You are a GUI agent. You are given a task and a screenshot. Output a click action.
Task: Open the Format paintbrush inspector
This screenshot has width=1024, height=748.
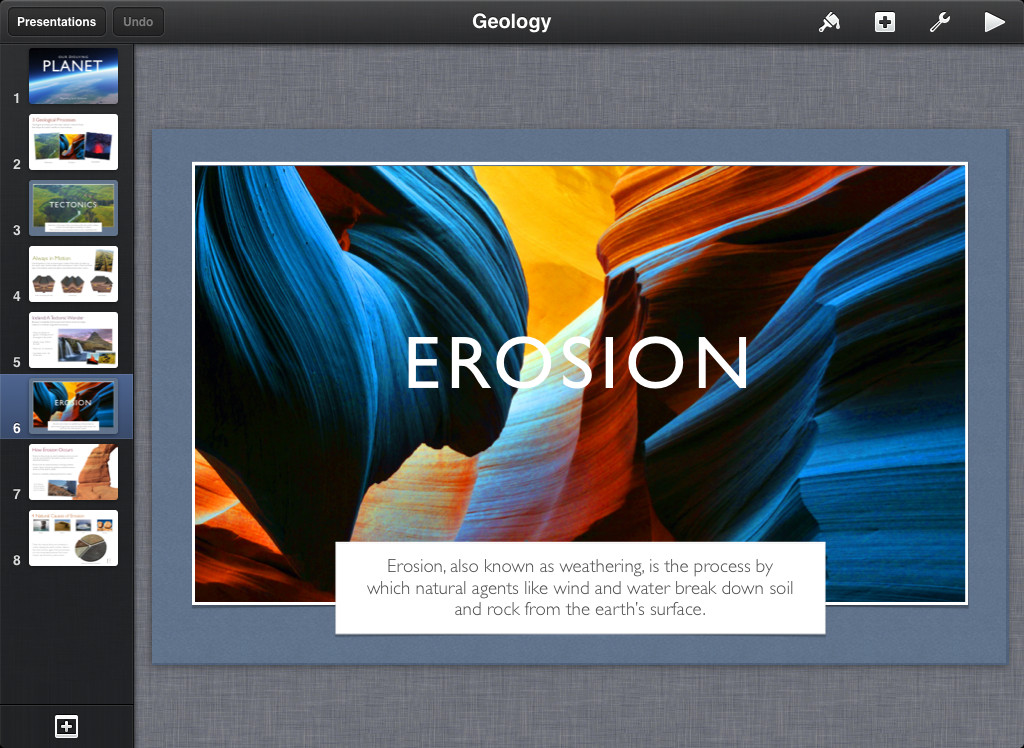pyautogui.click(x=829, y=22)
